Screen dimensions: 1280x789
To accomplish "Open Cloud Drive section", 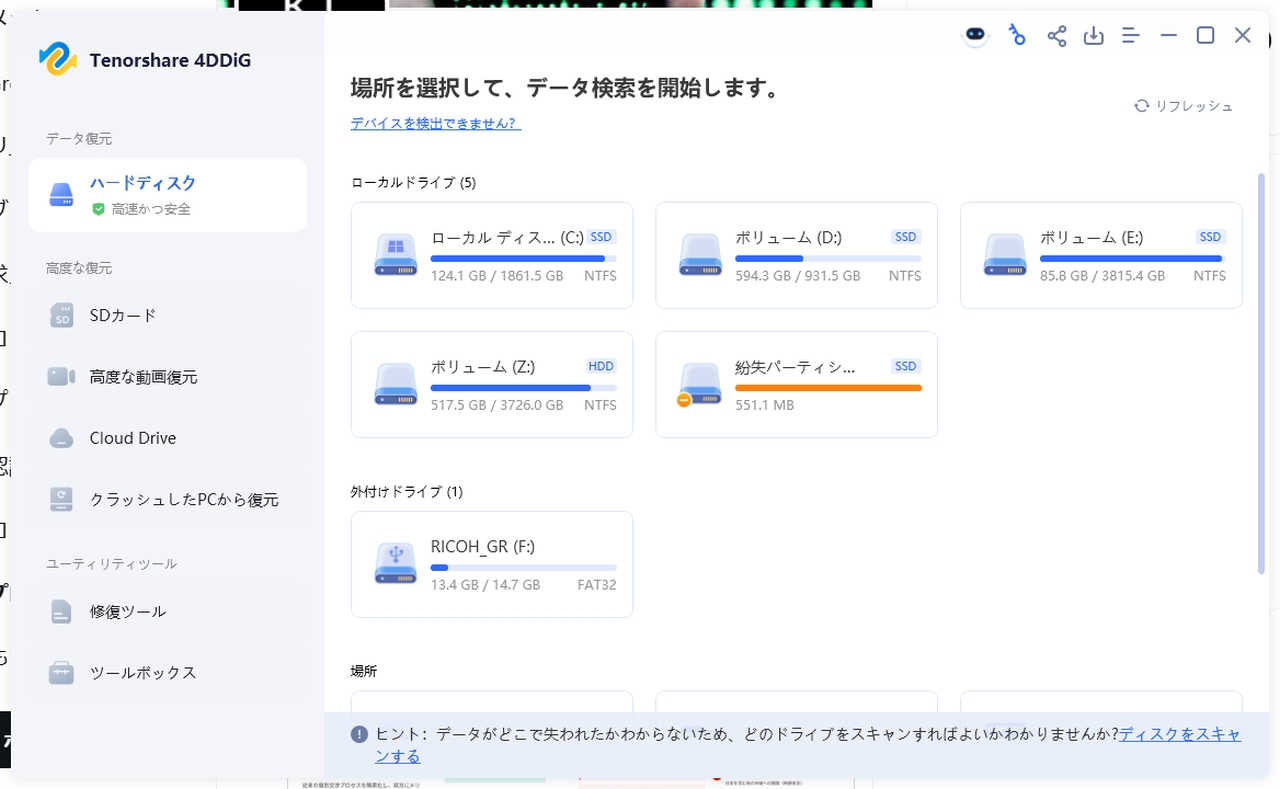I will point(167,438).
